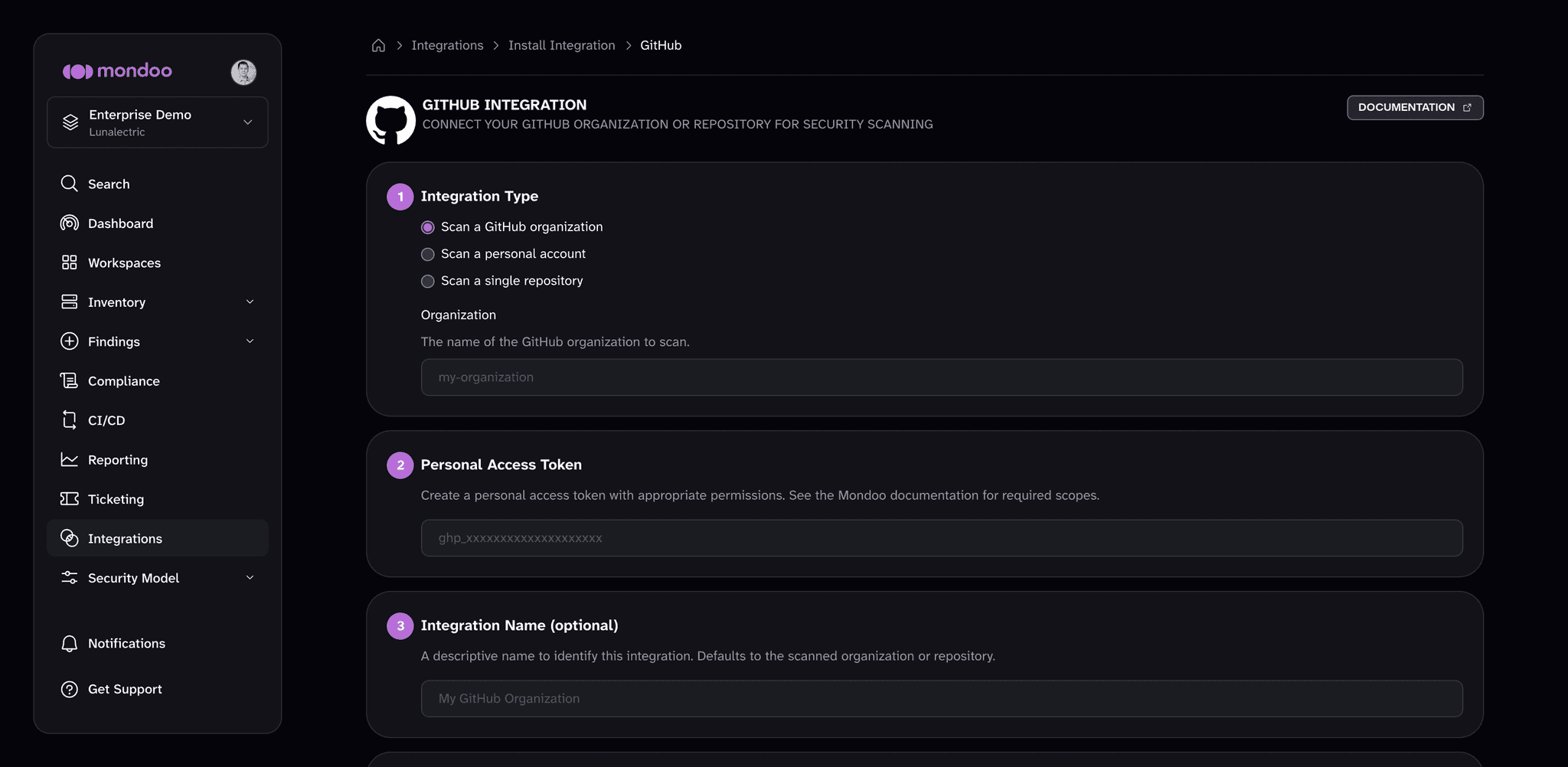Open the Get Support link
This screenshot has width=1568, height=767.
(158, 689)
